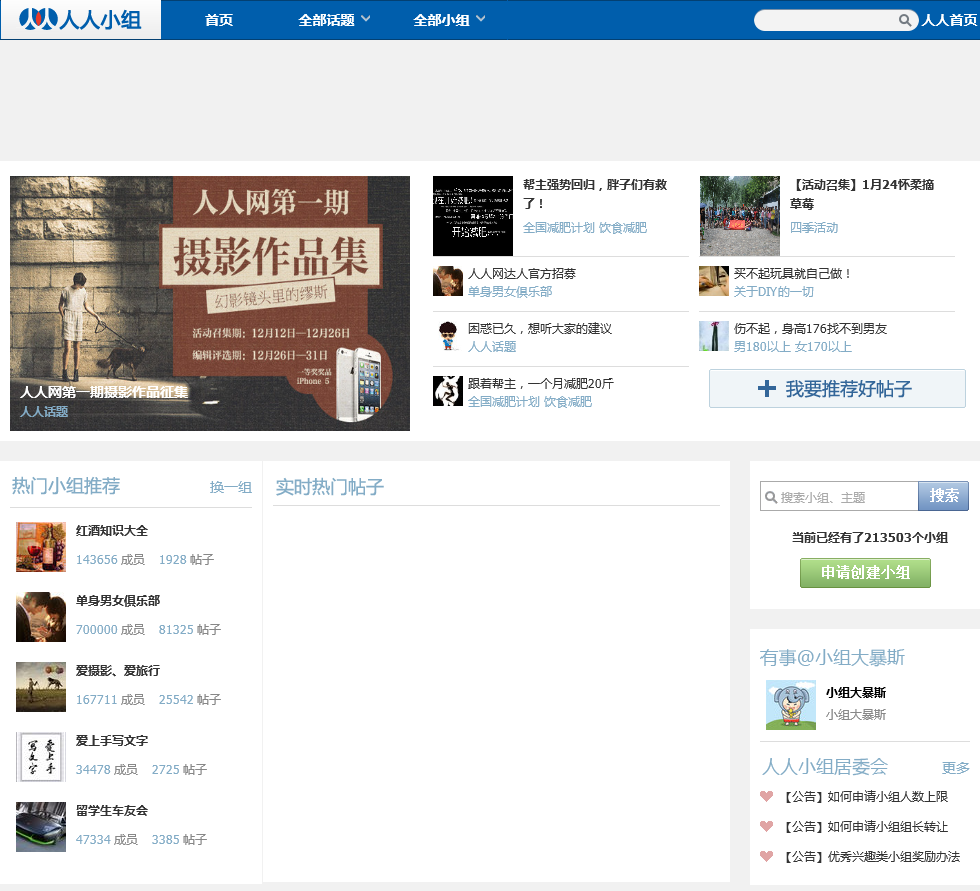Click 143656 成员 under 红酒知识大全
980x891 pixels.
click(110, 559)
